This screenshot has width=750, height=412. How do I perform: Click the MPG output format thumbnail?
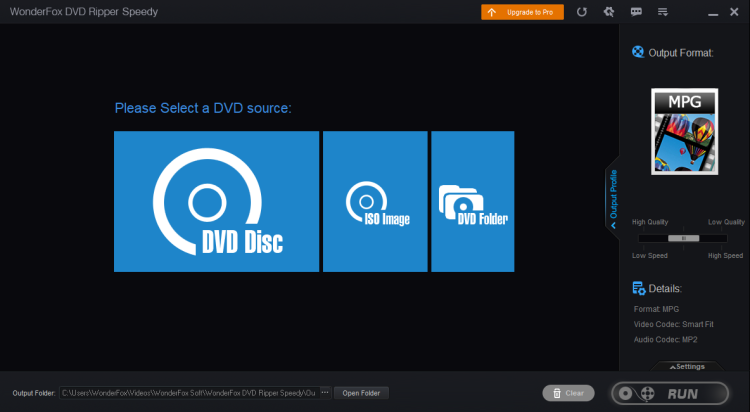pyautogui.click(x=685, y=131)
